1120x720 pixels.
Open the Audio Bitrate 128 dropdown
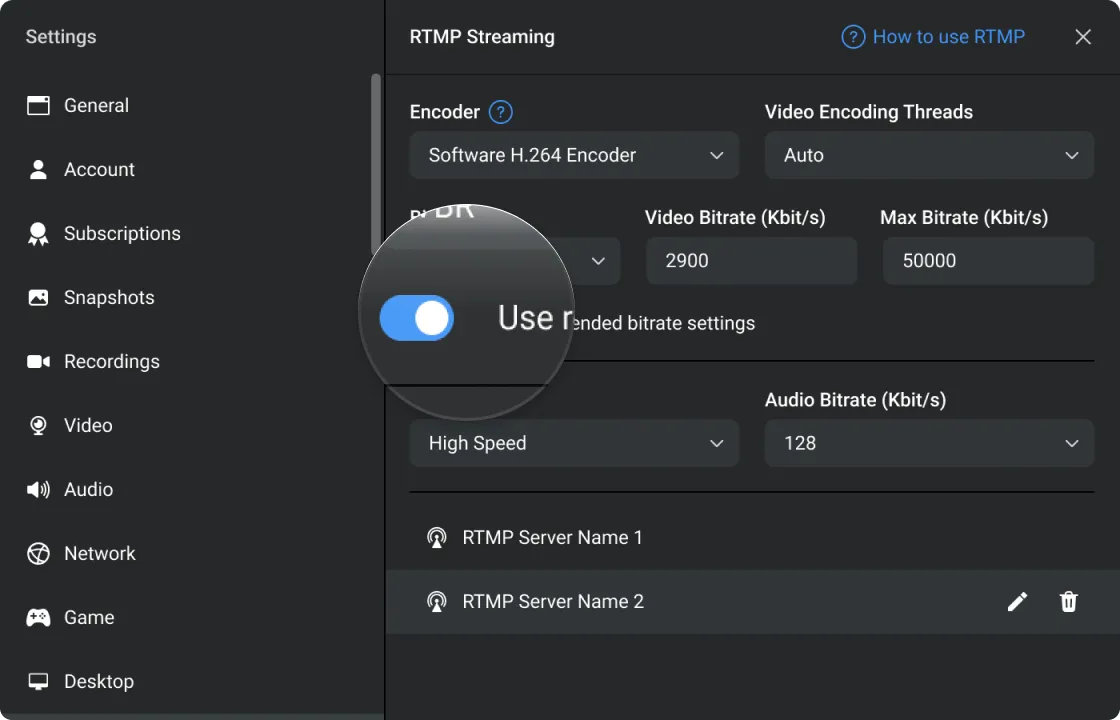[928, 443]
